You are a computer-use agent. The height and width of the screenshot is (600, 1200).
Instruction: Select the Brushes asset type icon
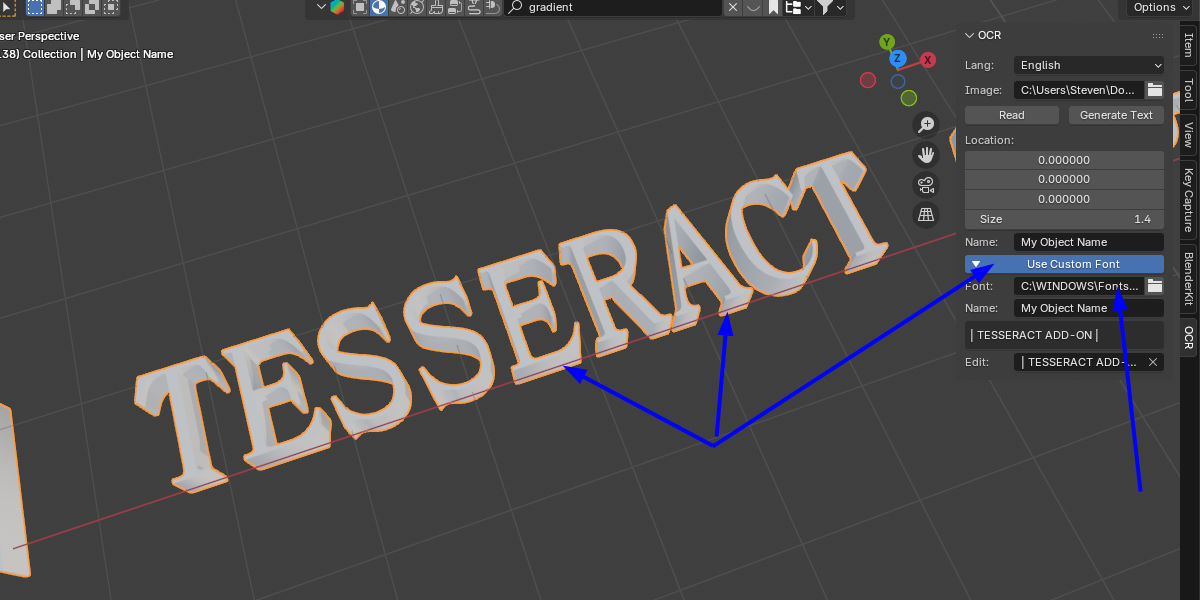pyautogui.click(x=435, y=7)
